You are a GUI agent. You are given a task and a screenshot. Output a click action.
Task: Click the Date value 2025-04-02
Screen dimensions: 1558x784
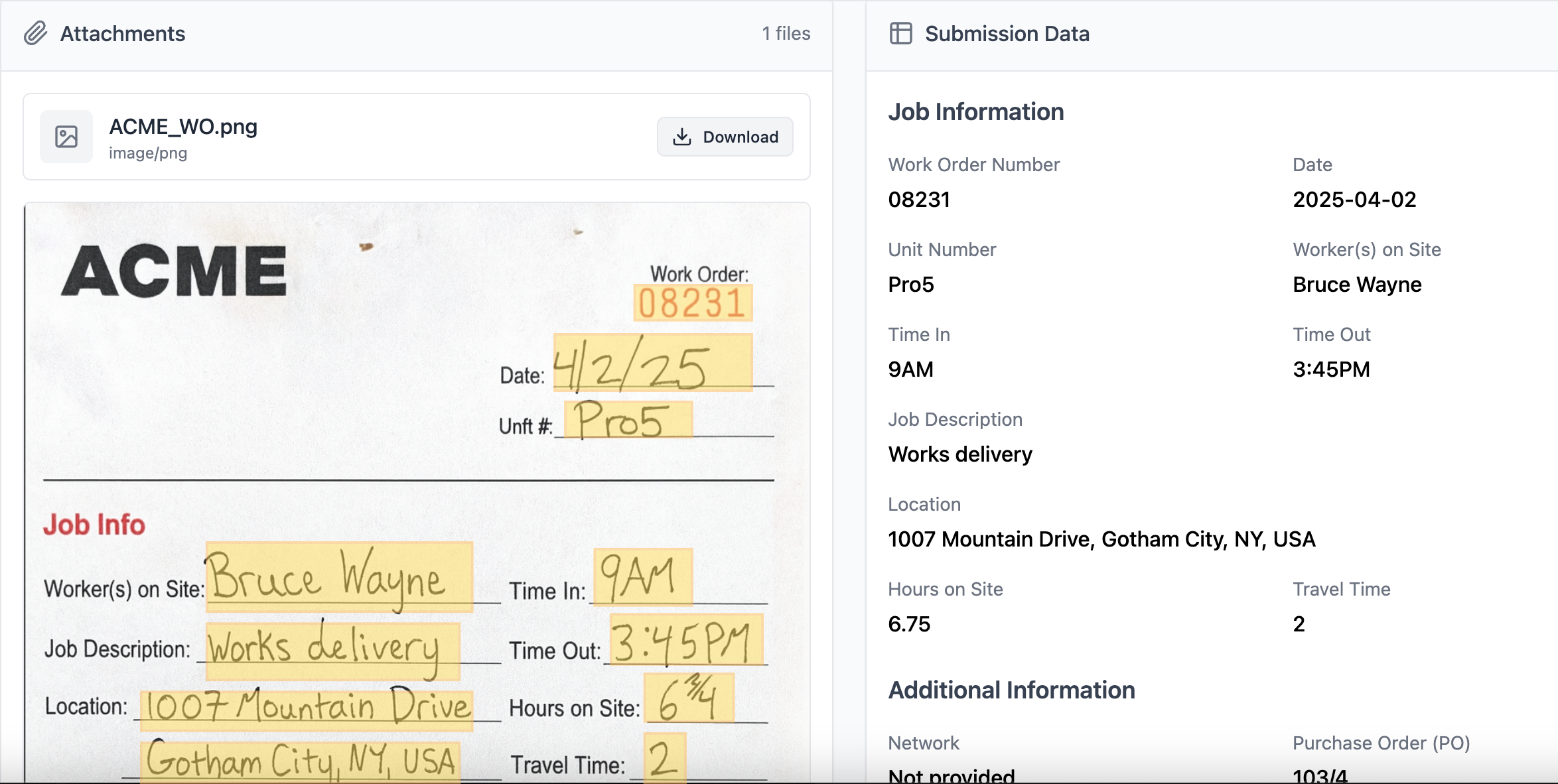(x=1354, y=200)
